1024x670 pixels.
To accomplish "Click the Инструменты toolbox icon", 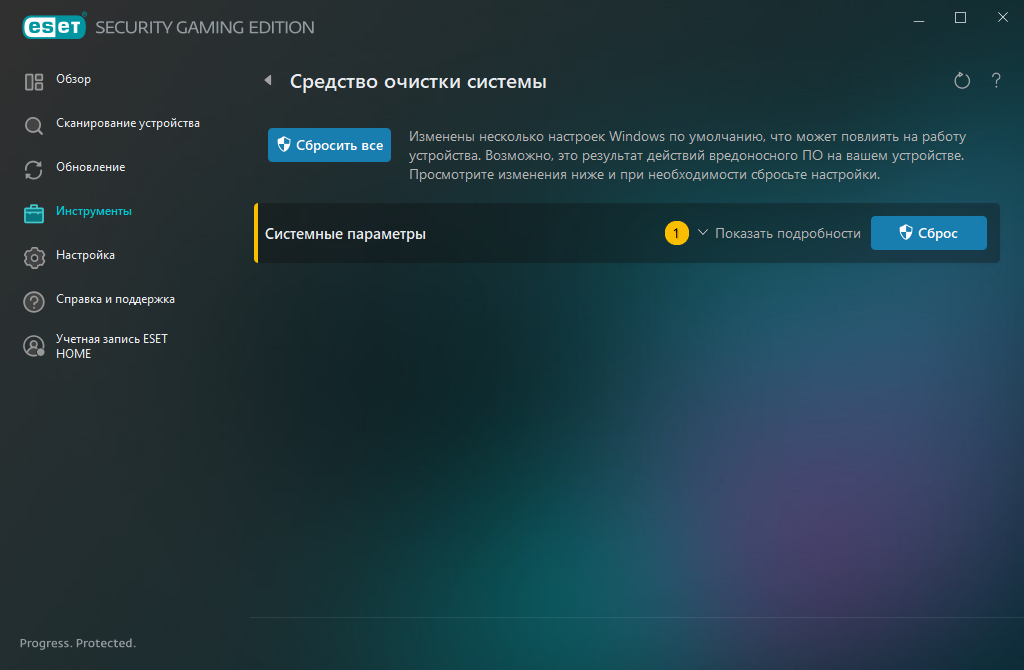I will [34, 214].
